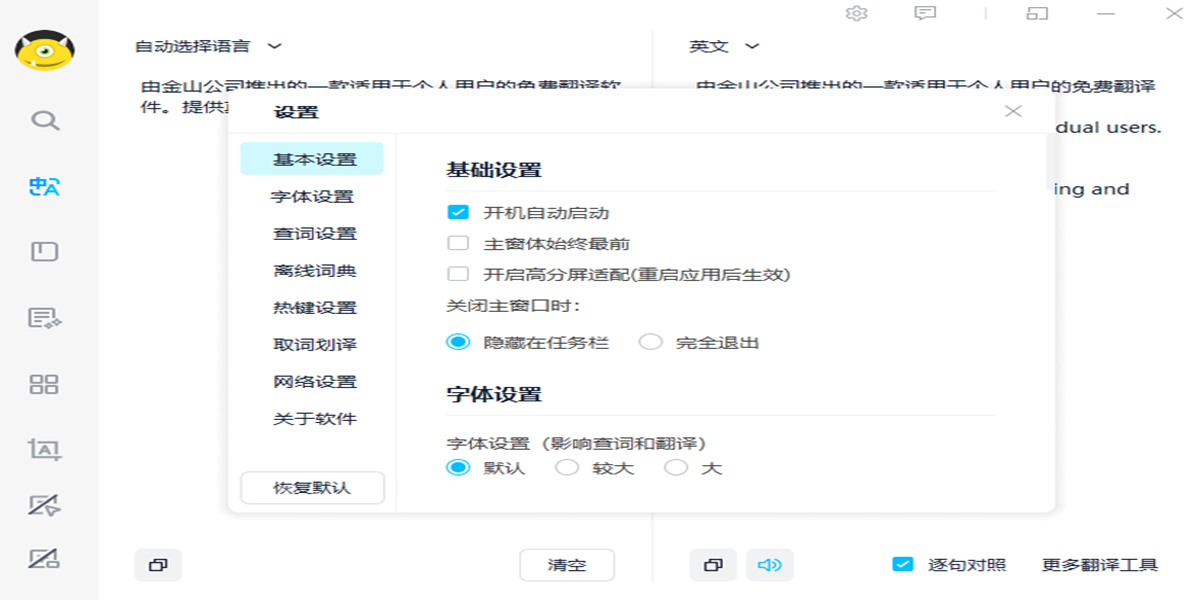This screenshot has height=600, width=1200.
Task: Open 离线词典 settings section
Action: (x=314, y=271)
